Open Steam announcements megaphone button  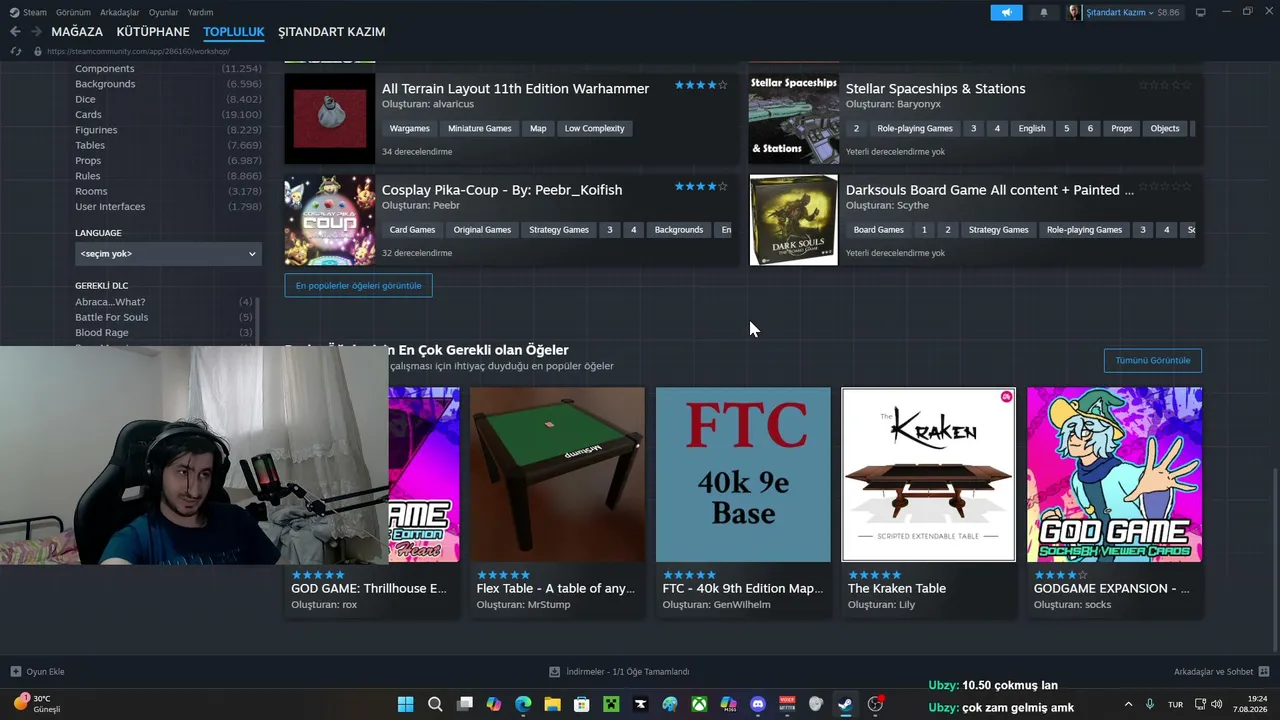point(1006,12)
